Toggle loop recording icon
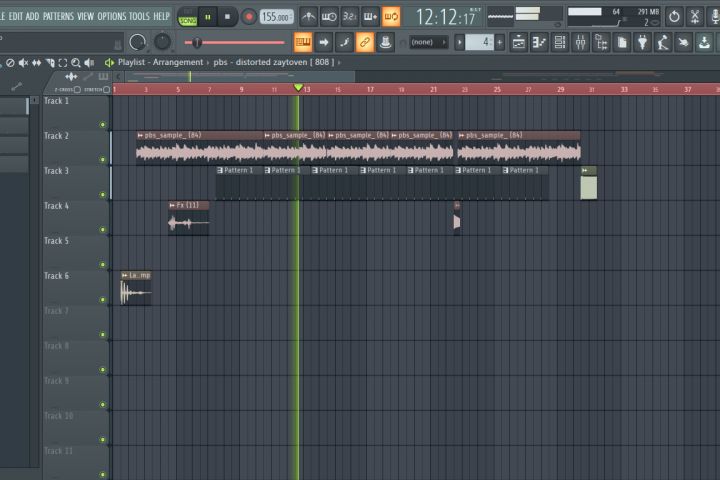Viewport: 720px width, 480px height. click(391, 17)
